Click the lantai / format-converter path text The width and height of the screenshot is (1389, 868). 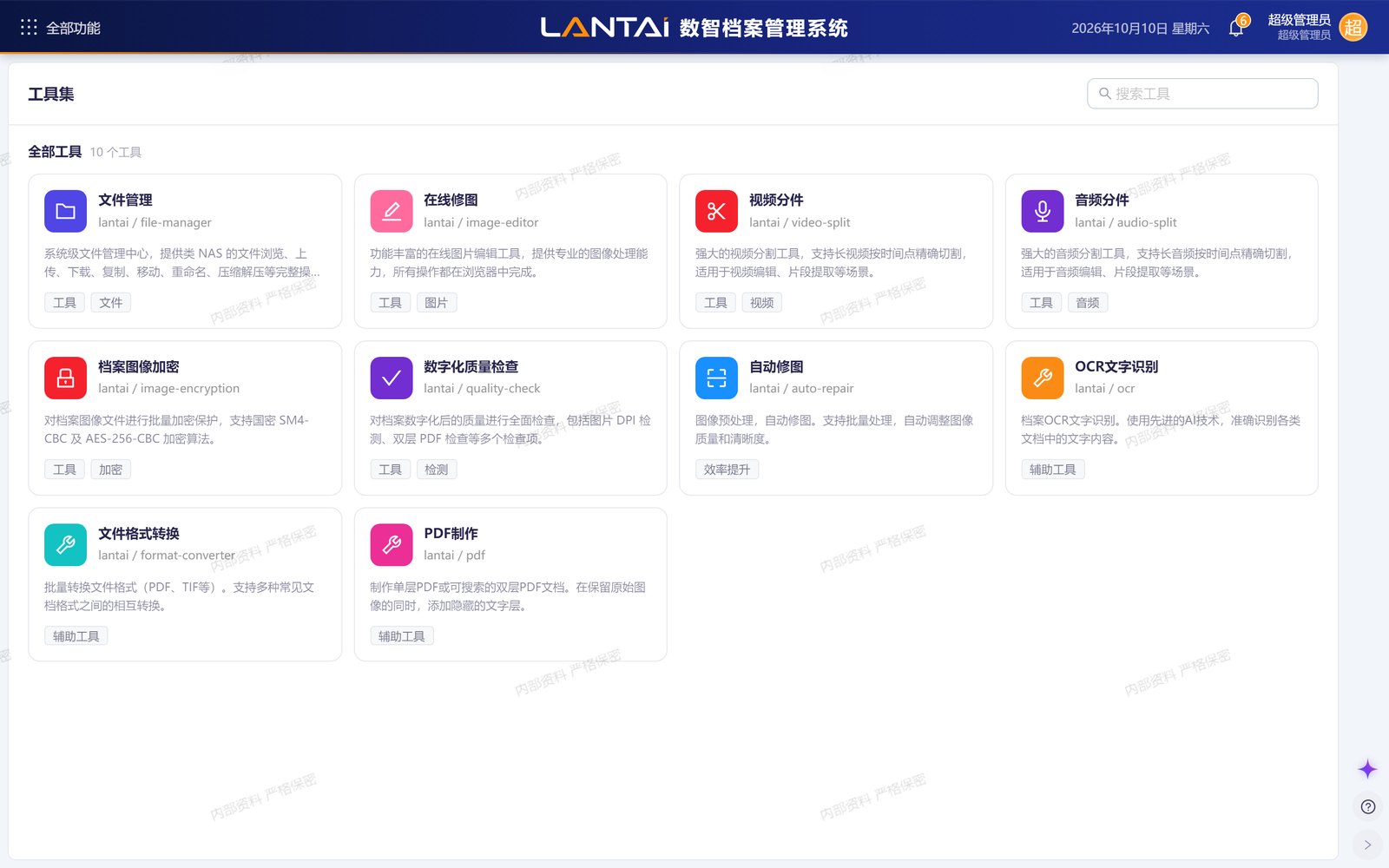[x=167, y=556]
